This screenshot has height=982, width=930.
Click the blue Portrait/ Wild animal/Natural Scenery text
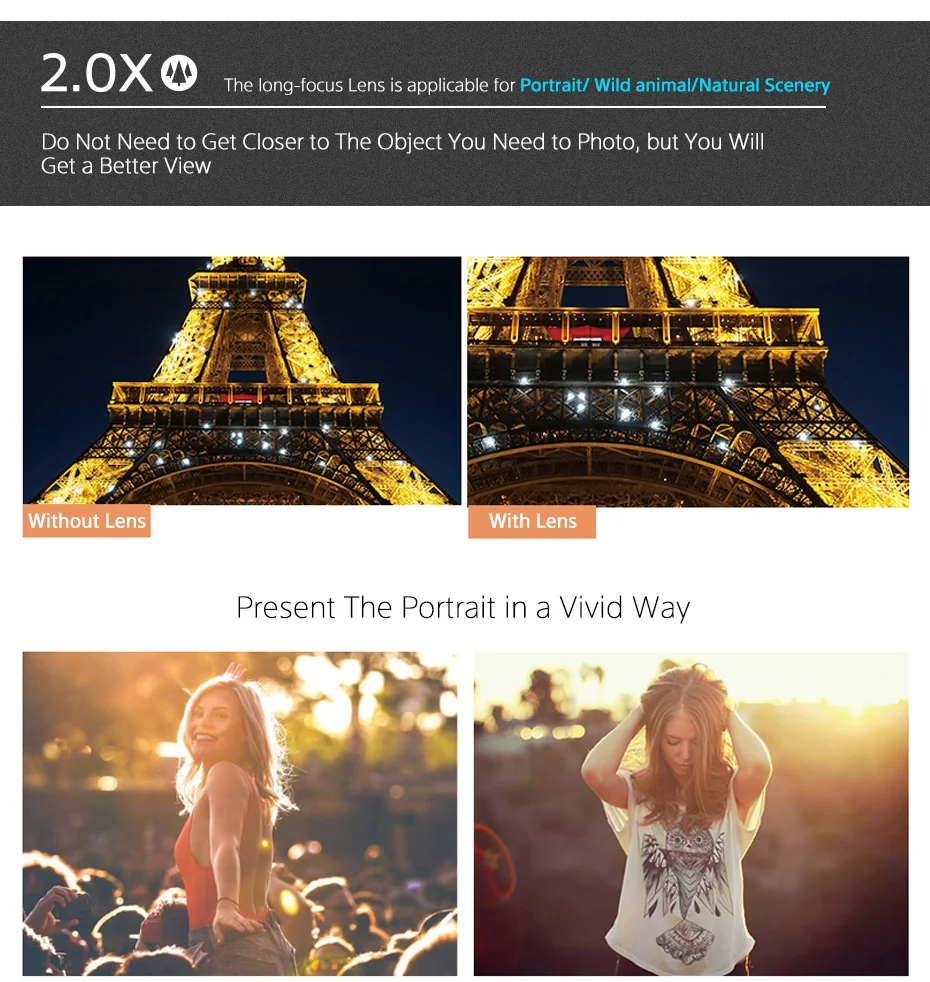pos(674,85)
